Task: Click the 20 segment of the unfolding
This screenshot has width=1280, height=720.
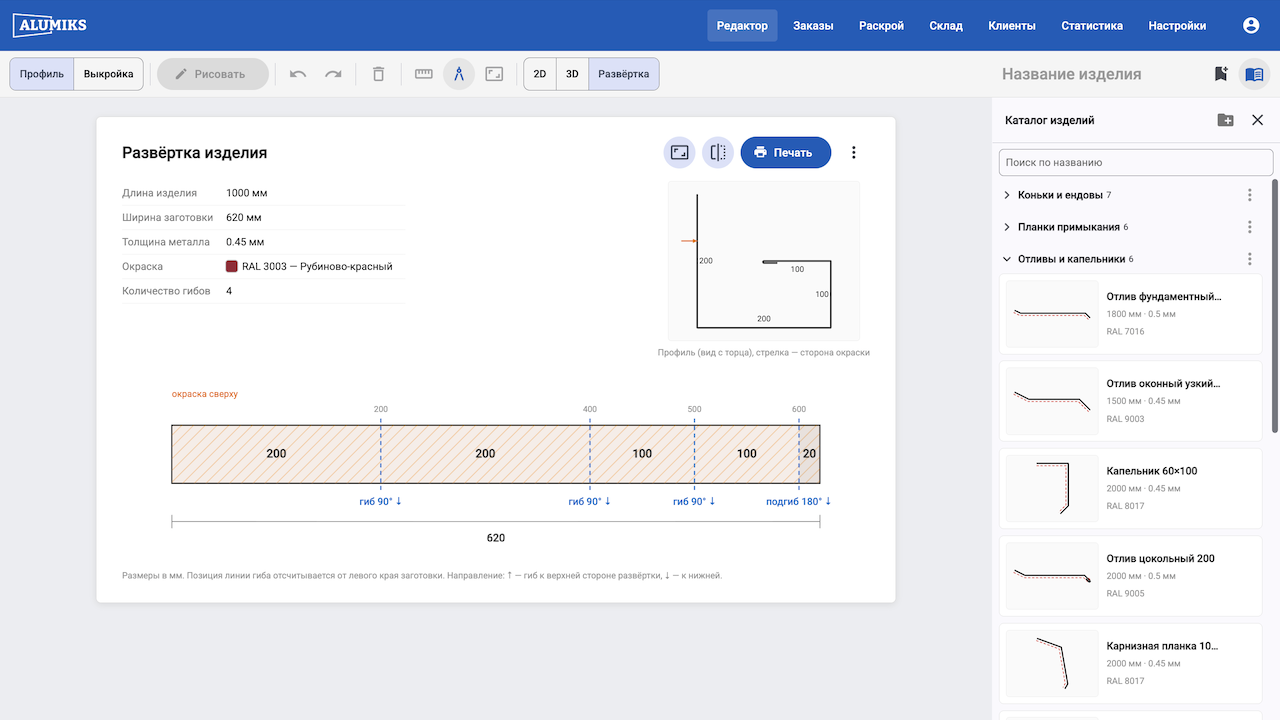Action: [x=810, y=454]
